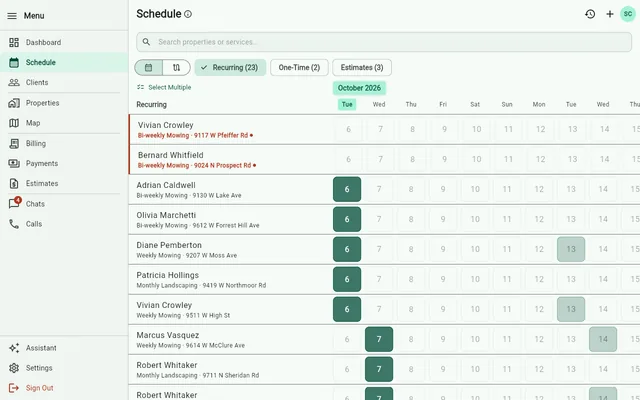Viewport: 640px width, 400px height.
Task: Toggle the Estimates (3) filter
Action: (x=362, y=67)
